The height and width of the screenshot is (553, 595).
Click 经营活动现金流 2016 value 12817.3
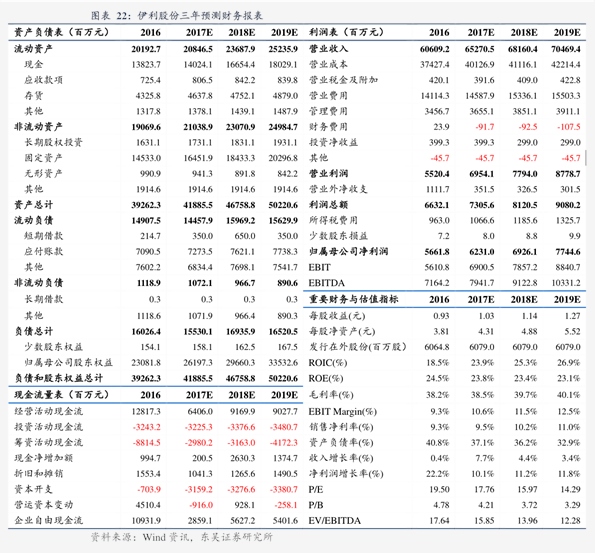[x=146, y=411]
